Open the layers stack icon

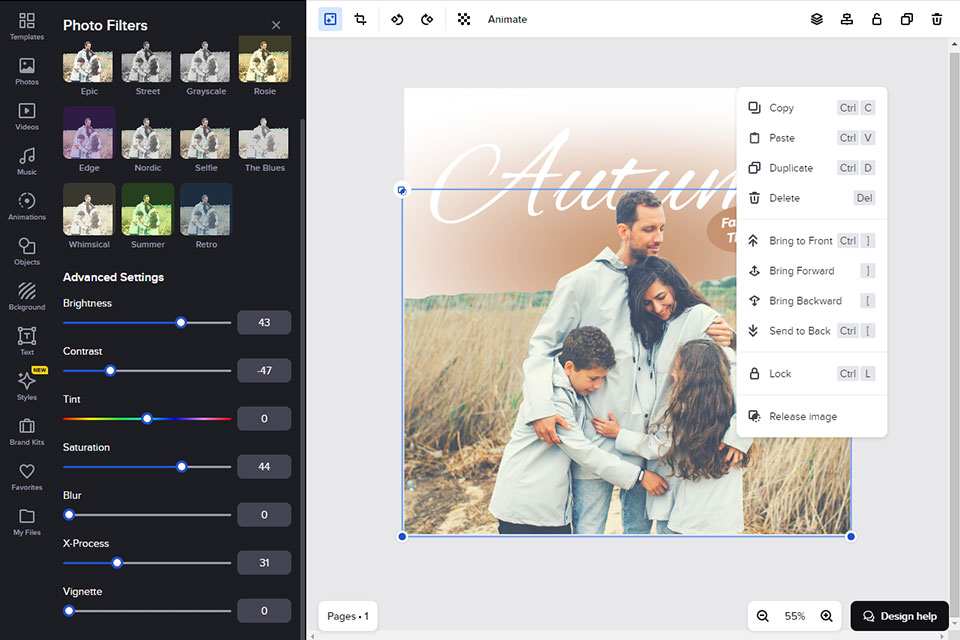[x=817, y=19]
